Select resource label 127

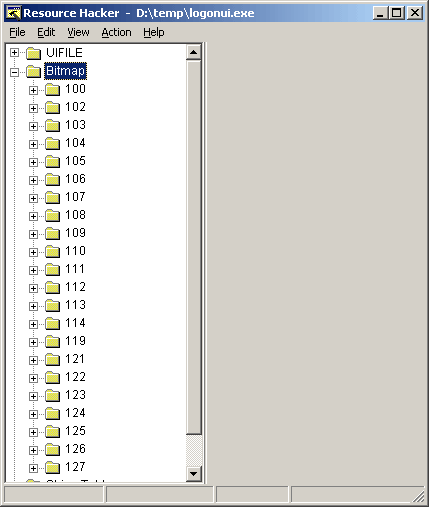pyautogui.click(x=75, y=467)
